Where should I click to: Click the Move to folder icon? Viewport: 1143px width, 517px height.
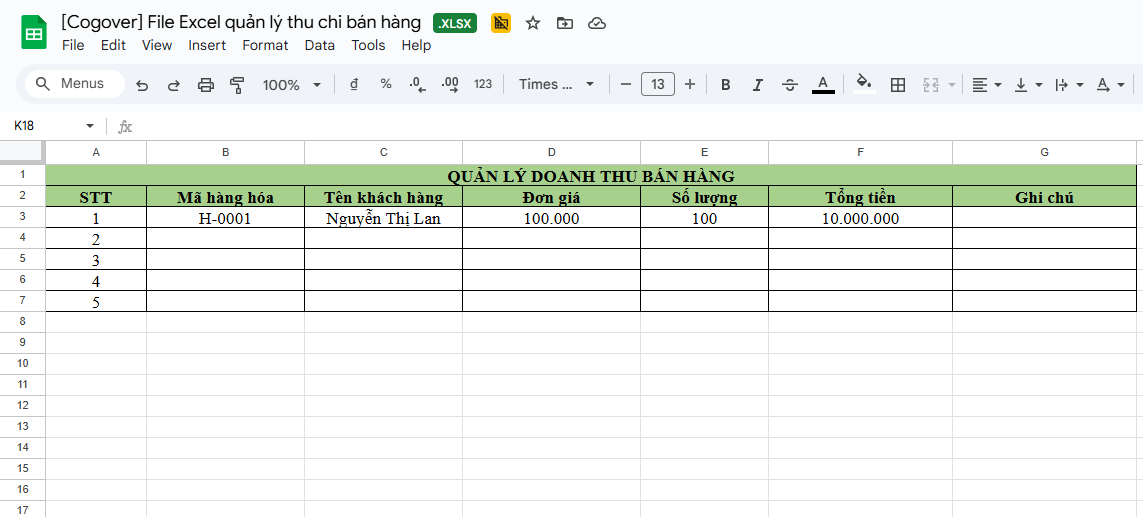(x=565, y=23)
